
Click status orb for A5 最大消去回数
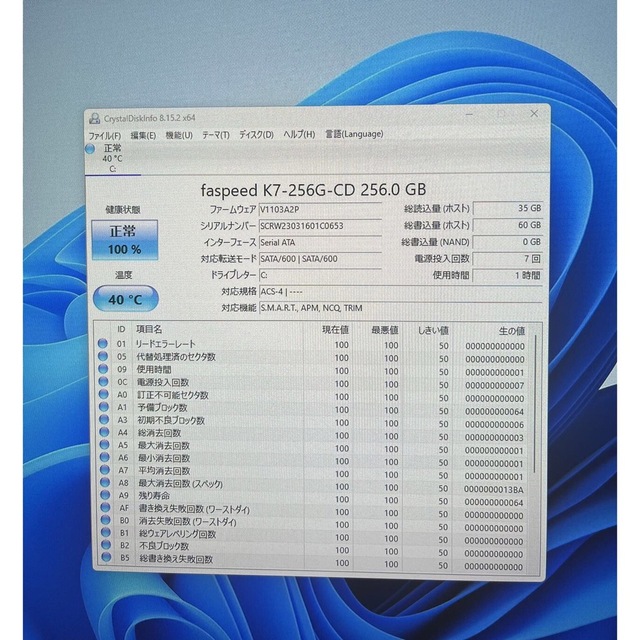[x=104, y=445]
